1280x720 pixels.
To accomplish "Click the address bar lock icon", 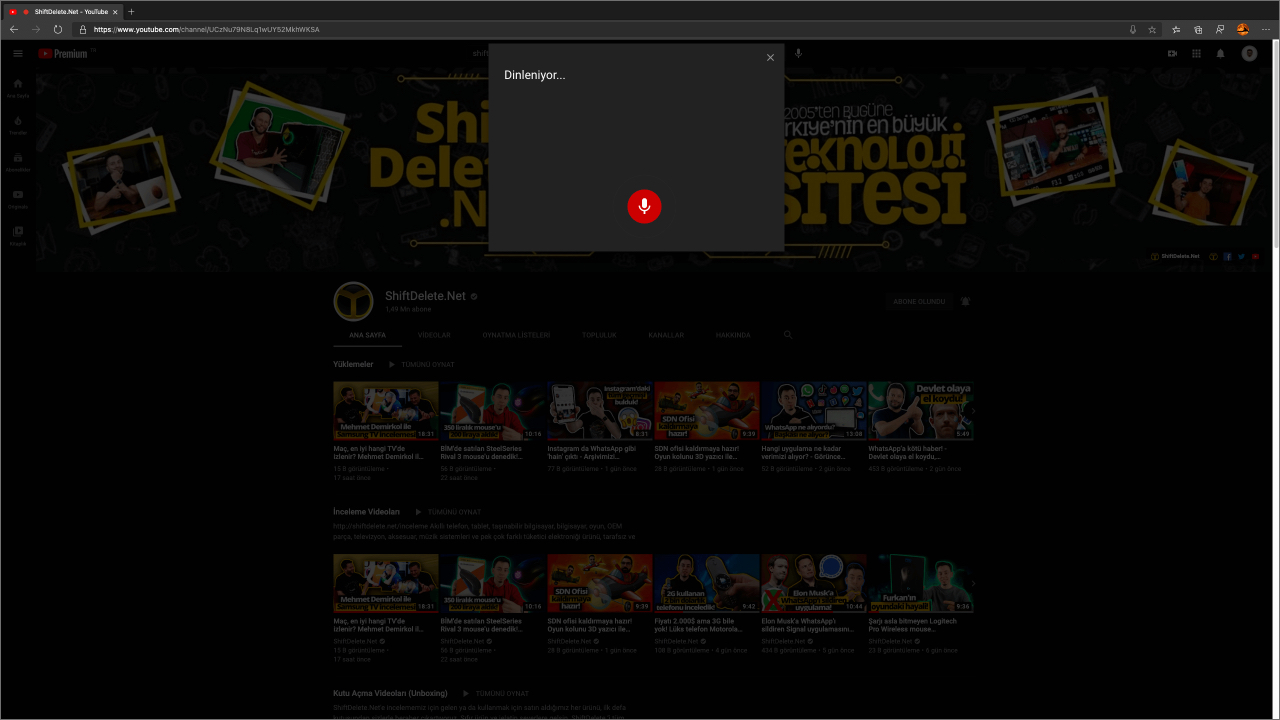I will (x=82, y=29).
